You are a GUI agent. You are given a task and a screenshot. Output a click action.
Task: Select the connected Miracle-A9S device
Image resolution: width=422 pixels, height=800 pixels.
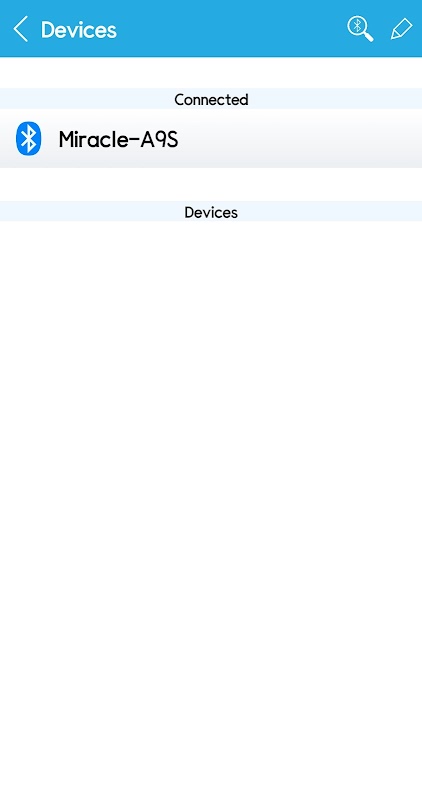(211, 138)
